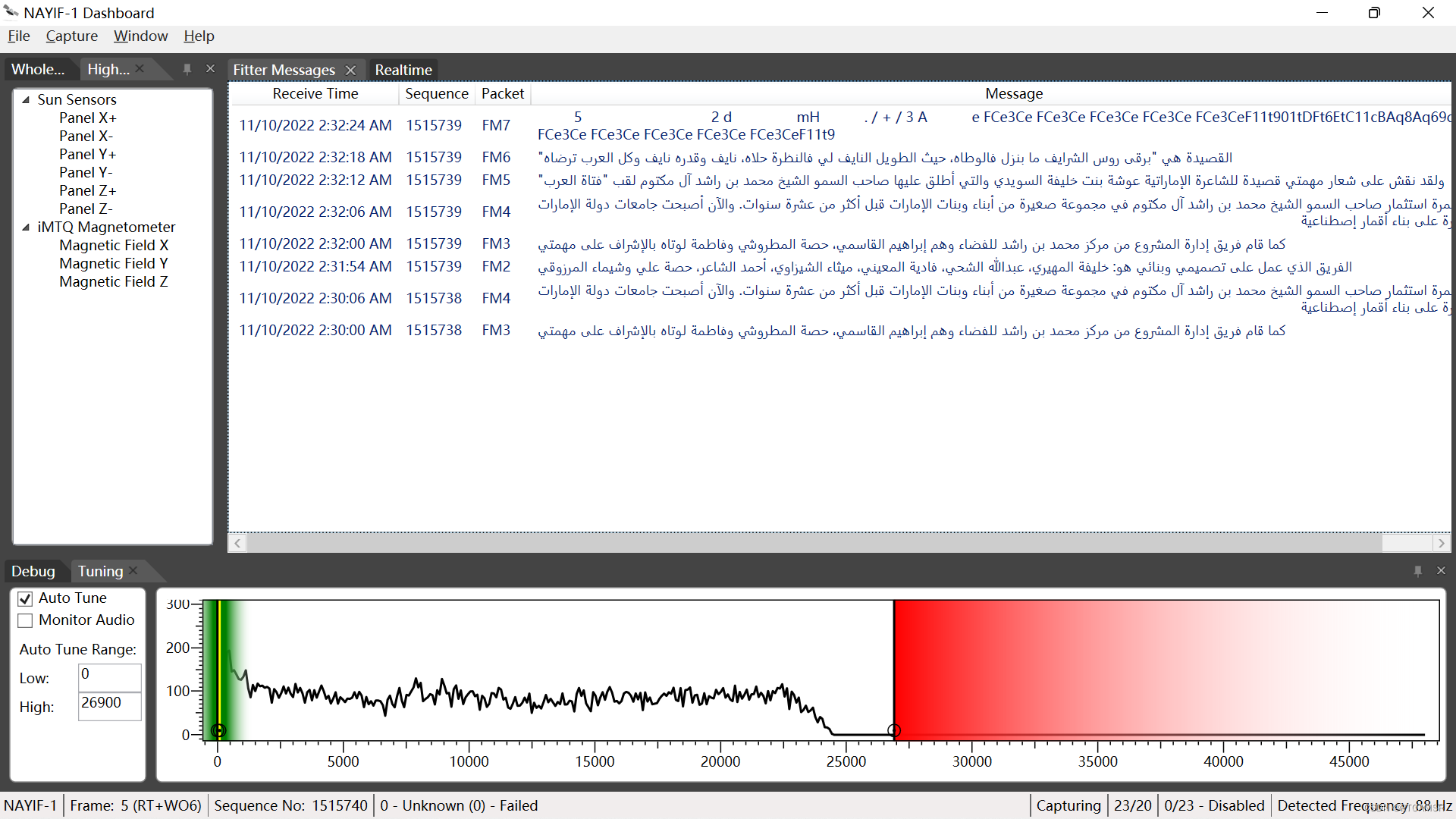Click the 23/20 status entry
Image resolution: width=1456 pixels, height=819 pixels.
click(1132, 805)
